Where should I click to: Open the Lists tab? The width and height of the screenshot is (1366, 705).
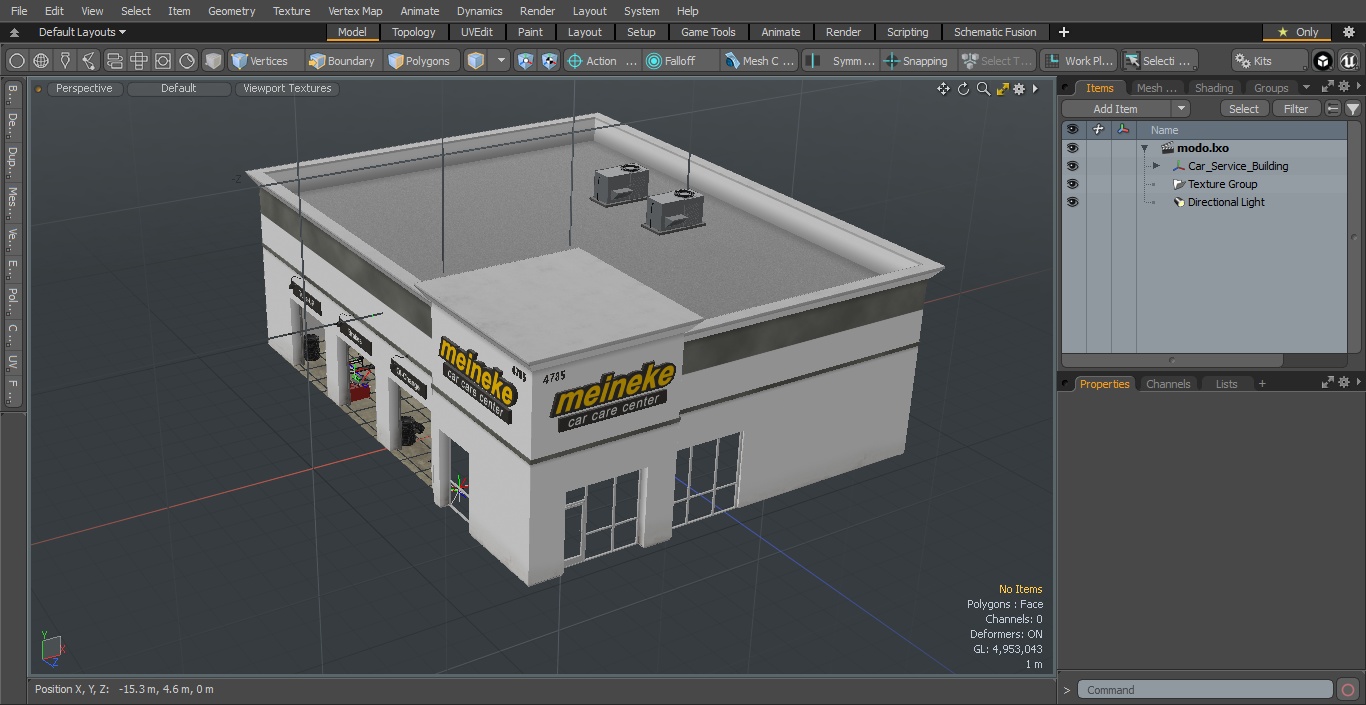(1226, 384)
